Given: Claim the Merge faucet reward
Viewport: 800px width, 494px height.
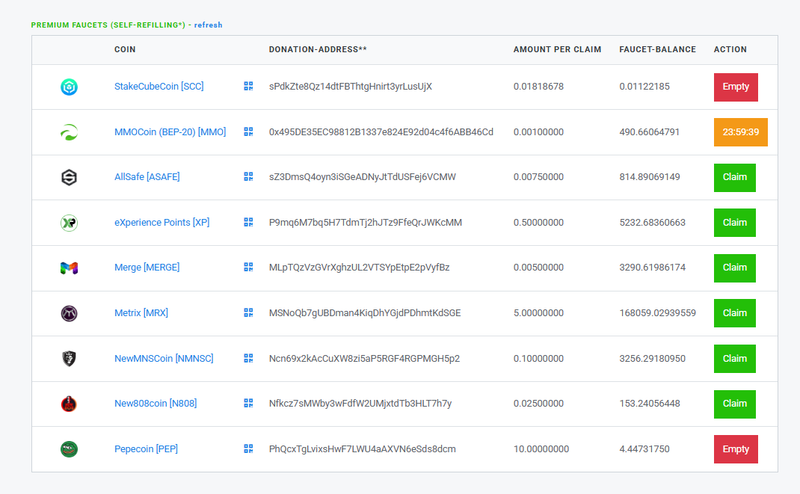Looking at the screenshot, I should click(734, 268).
